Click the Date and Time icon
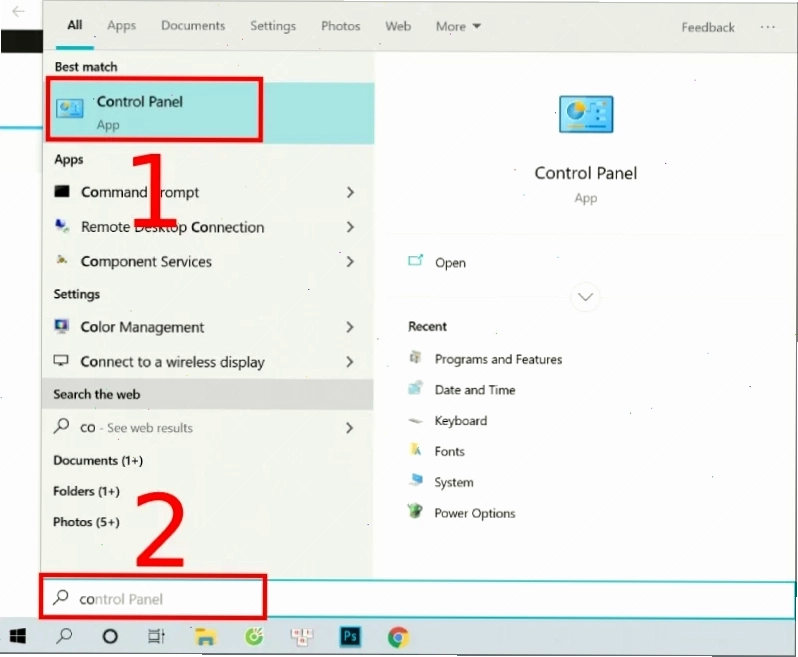This screenshot has height=657, width=798. coord(415,388)
